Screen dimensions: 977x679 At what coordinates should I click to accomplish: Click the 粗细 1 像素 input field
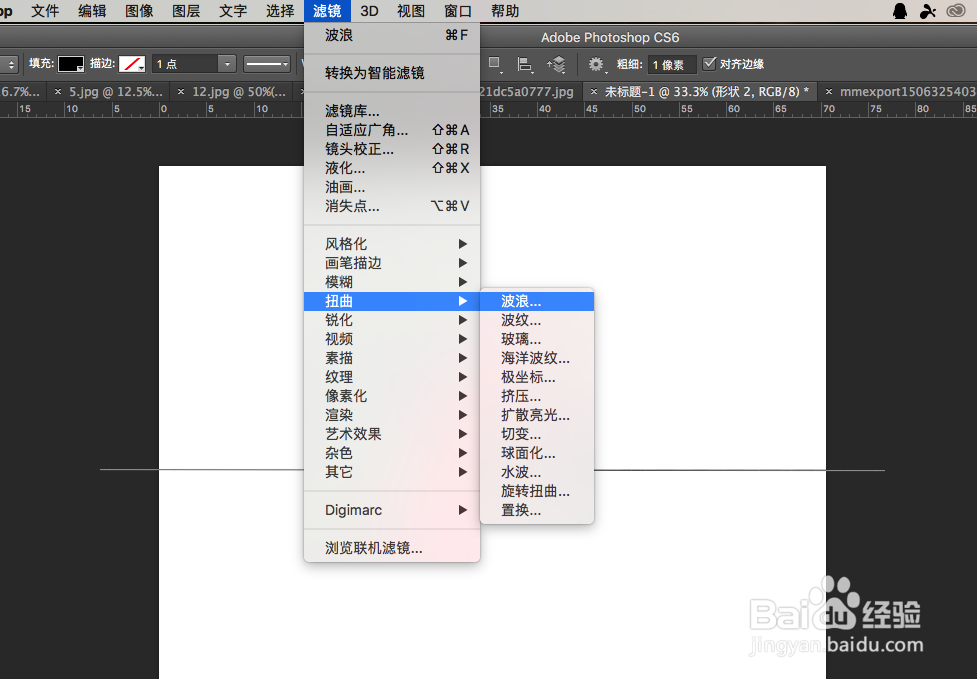pos(672,65)
